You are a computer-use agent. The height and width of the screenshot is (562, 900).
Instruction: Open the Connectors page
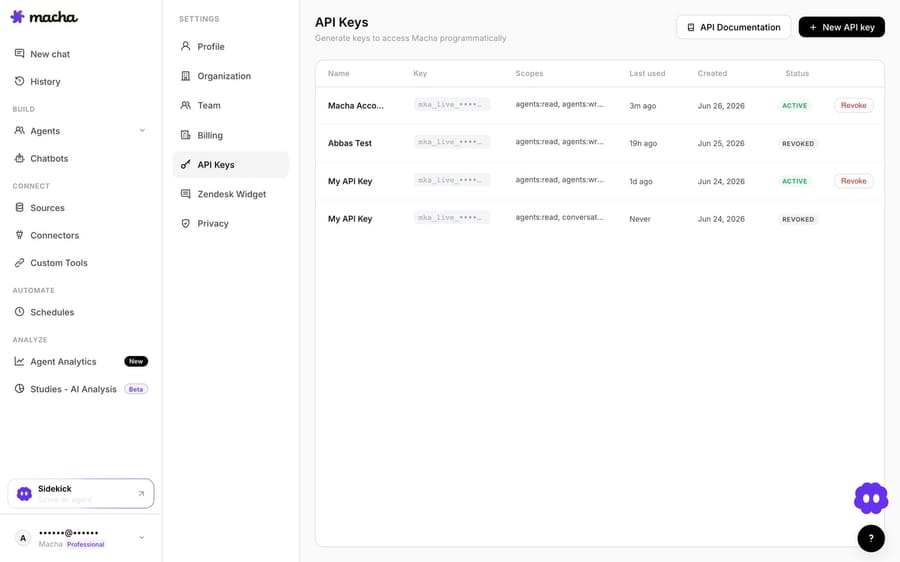tap(80, 235)
